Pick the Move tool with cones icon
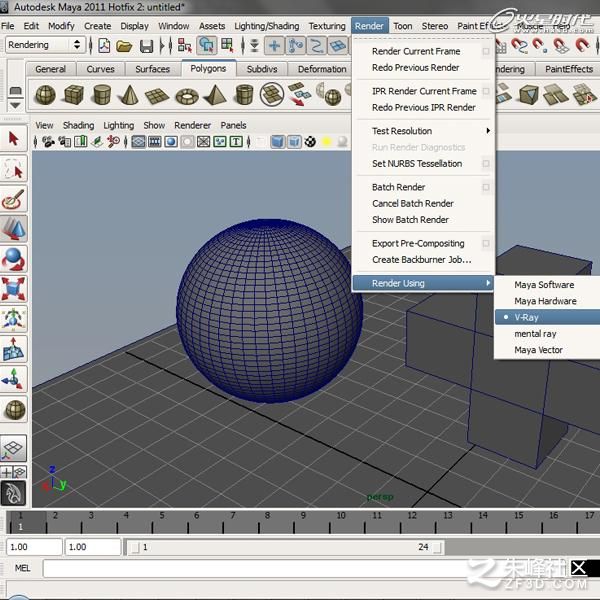Image resolution: width=600 pixels, height=600 pixels. pos(14,229)
